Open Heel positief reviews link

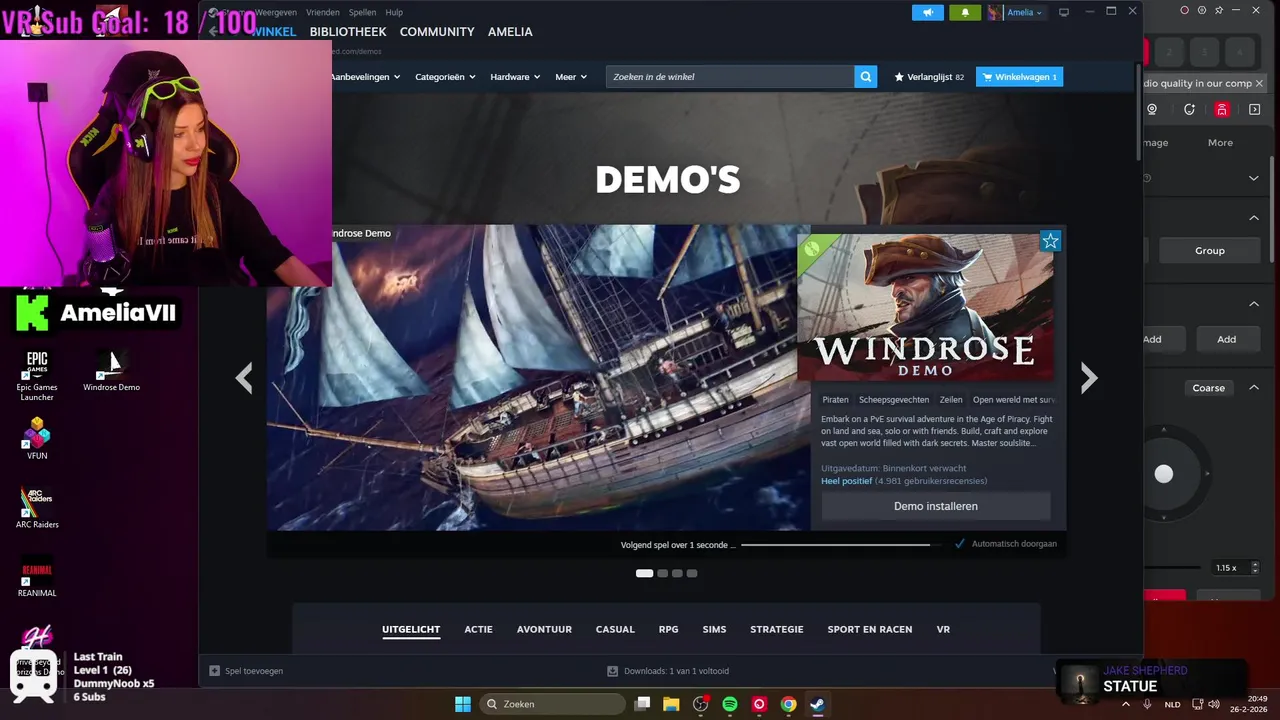pyautogui.click(x=847, y=481)
